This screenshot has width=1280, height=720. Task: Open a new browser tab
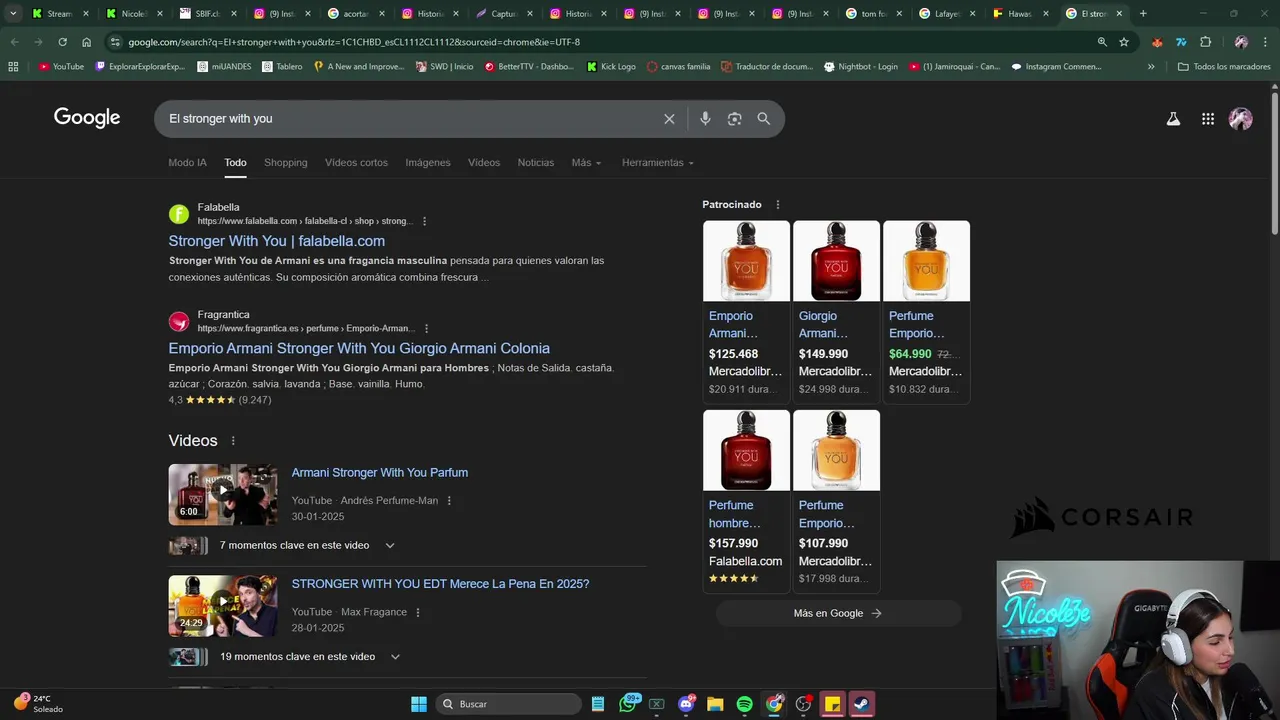1143,14
